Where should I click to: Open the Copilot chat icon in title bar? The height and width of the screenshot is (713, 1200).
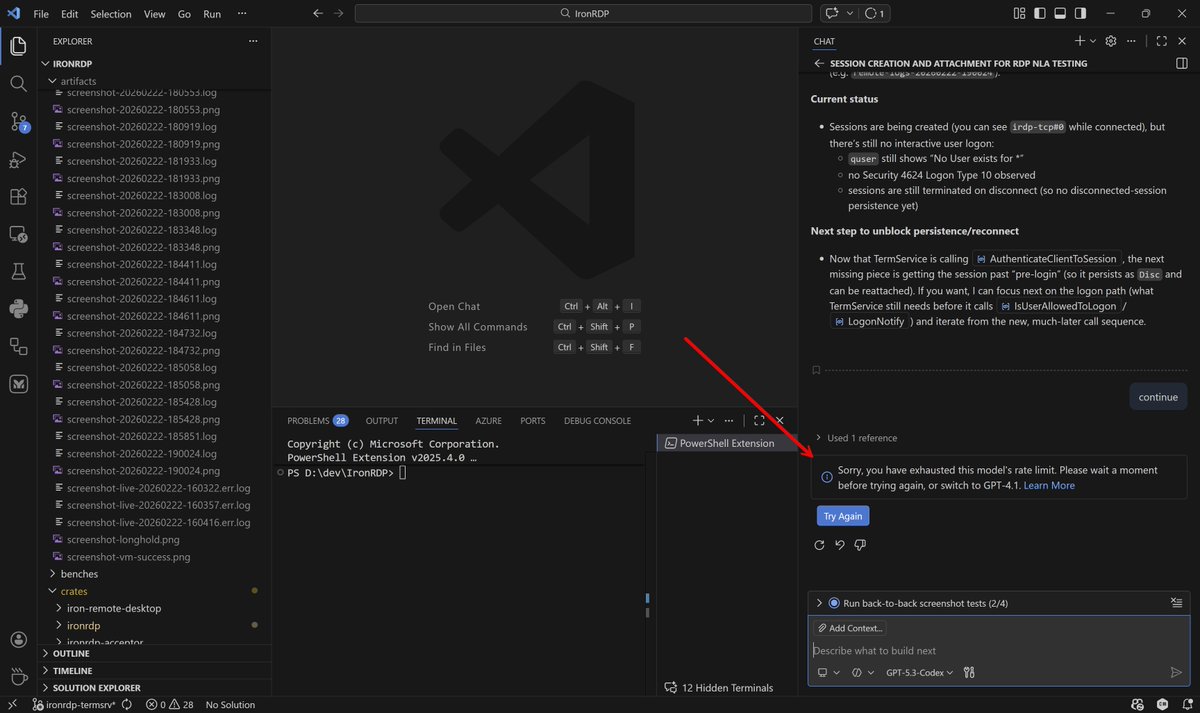[x=831, y=14]
